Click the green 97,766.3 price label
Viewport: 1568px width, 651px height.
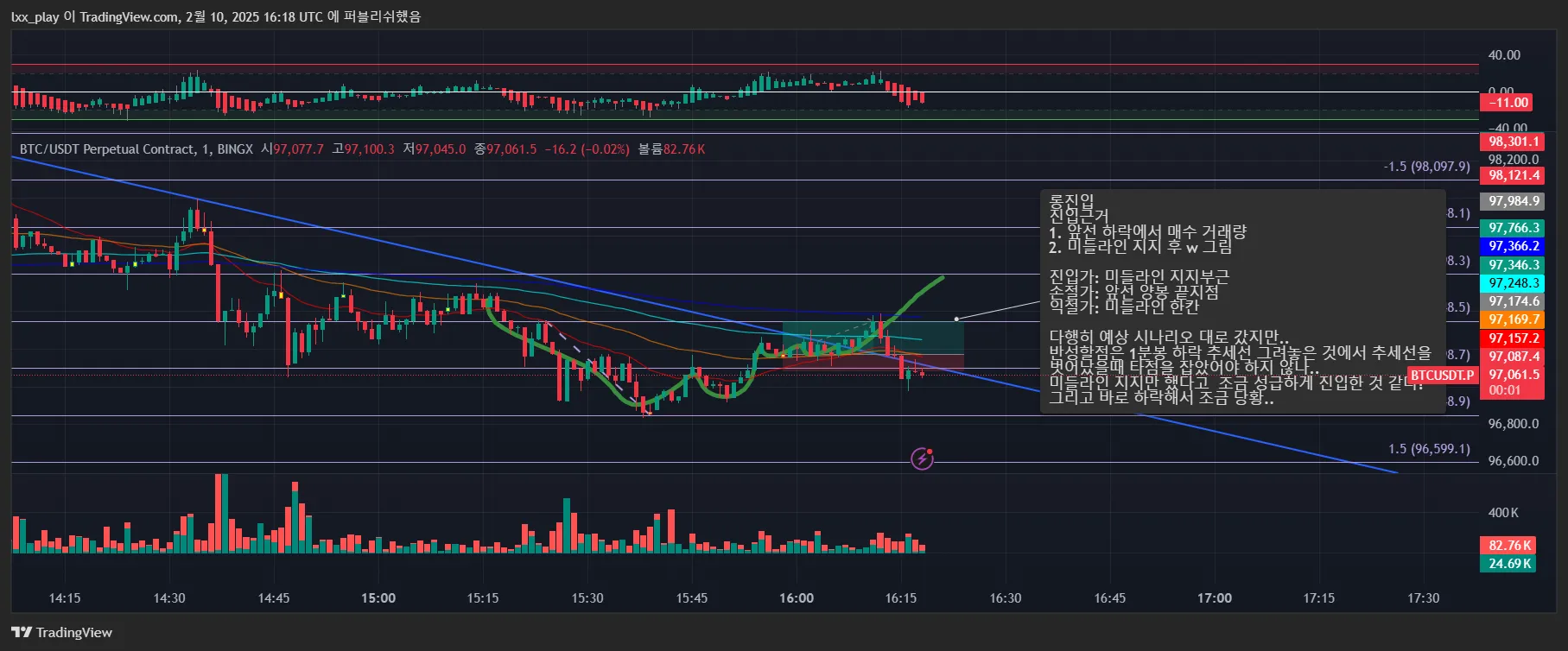click(x=1514, y=228)
